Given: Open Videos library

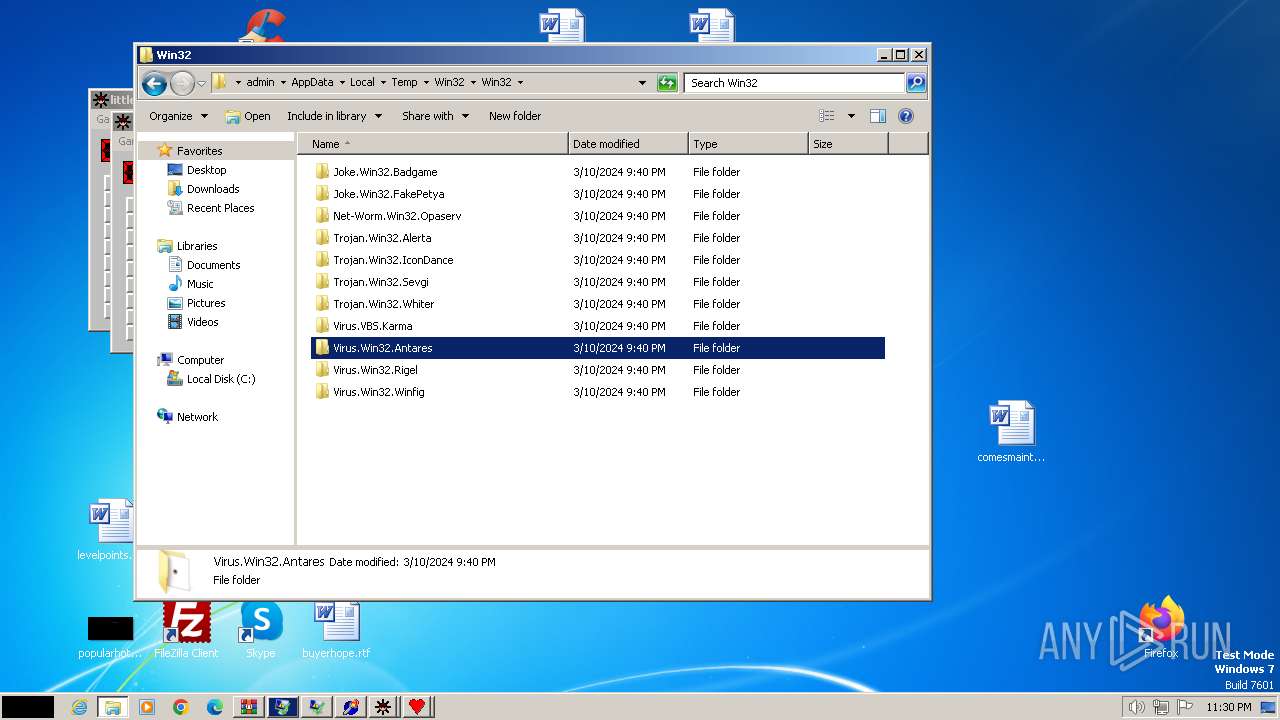Looking at the screenshot, I should tap(202, 322).
